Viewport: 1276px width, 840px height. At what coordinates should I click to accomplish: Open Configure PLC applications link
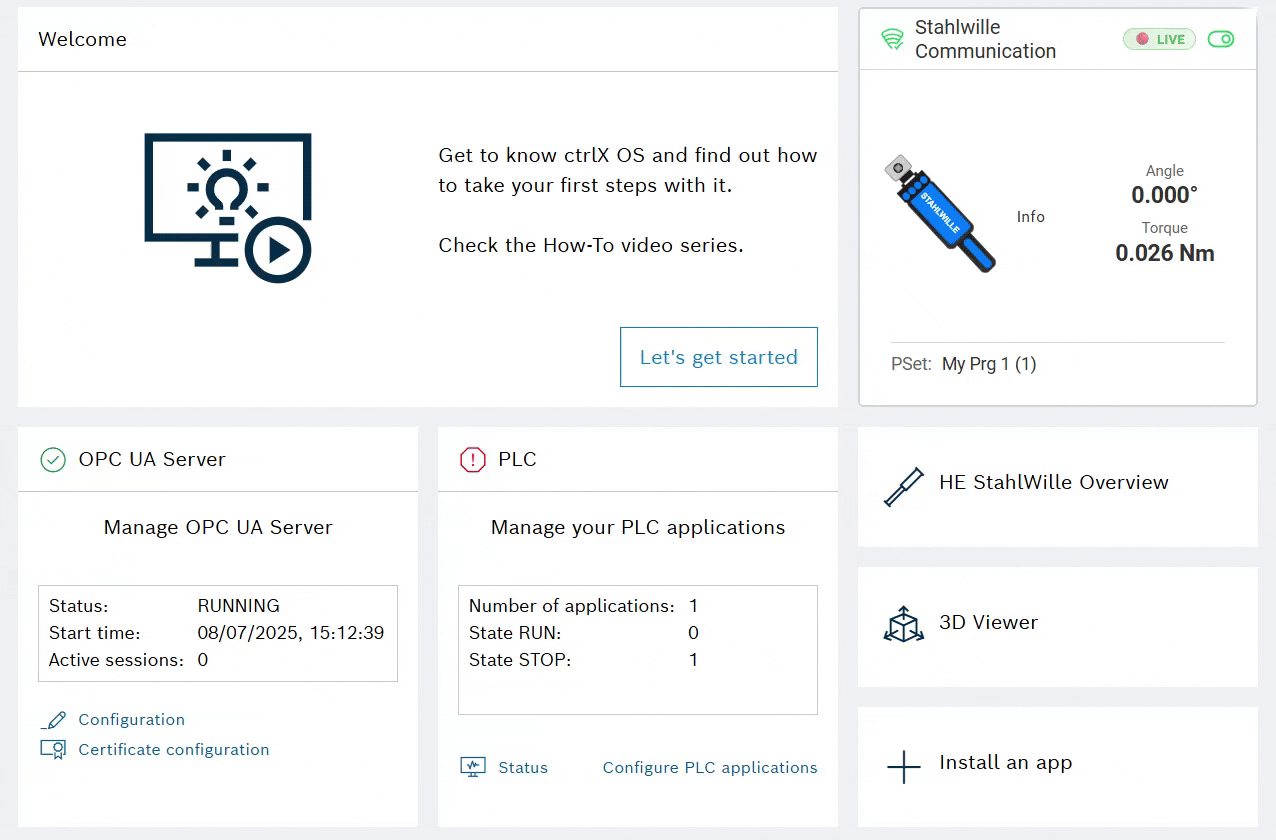pyautogui.click(x=709, y=768)
